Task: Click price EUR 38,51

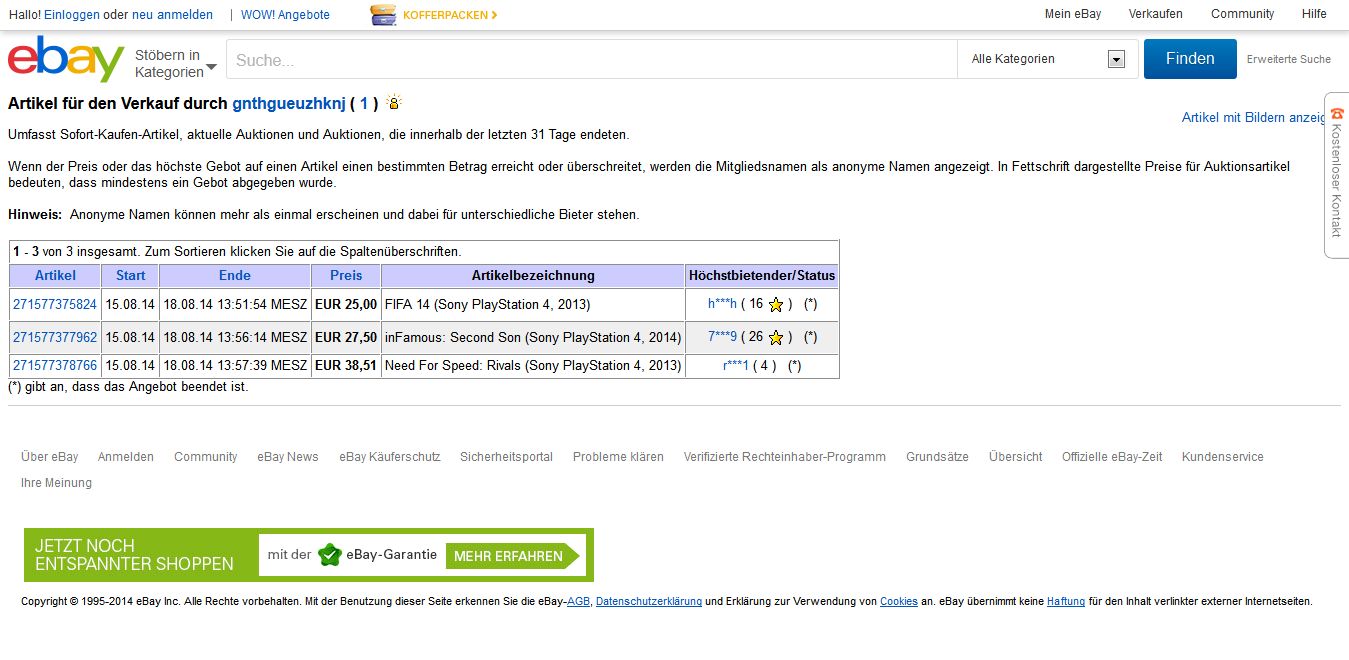Action: pos(346,365)
